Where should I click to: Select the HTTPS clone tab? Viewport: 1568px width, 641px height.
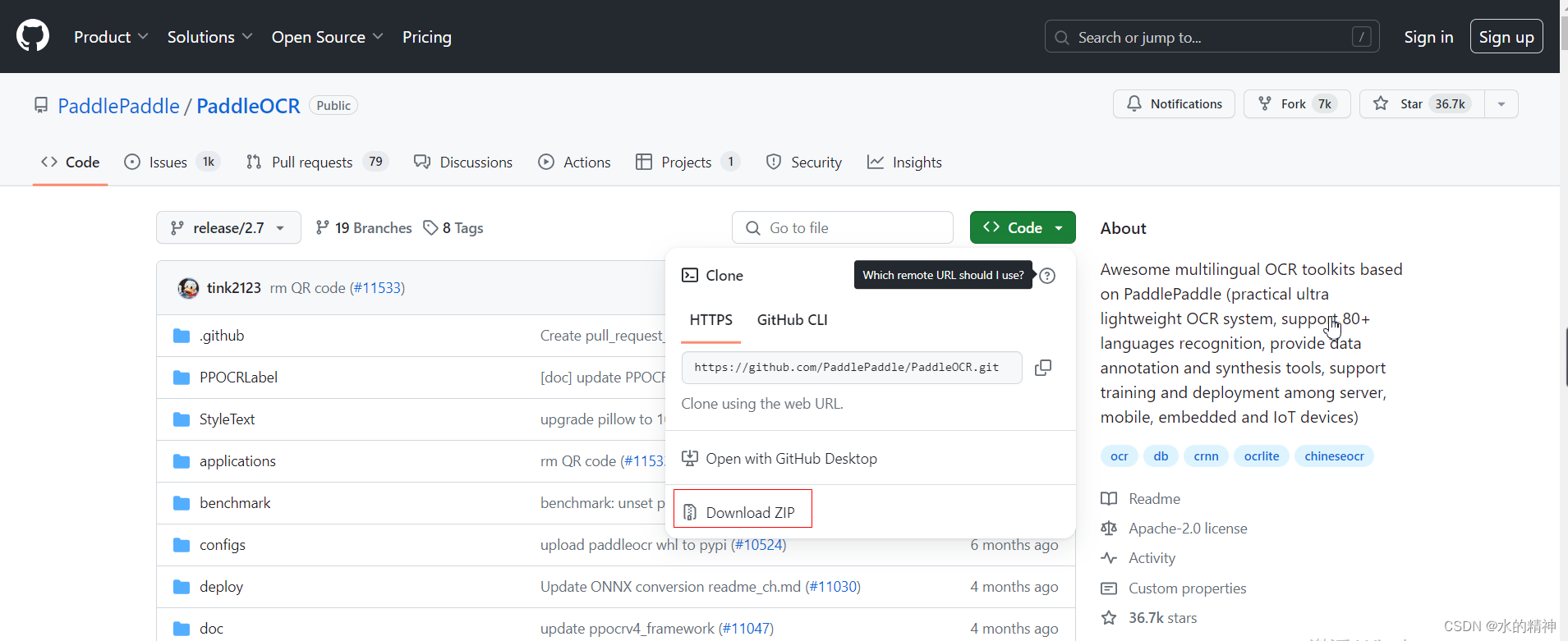point(711,320)
